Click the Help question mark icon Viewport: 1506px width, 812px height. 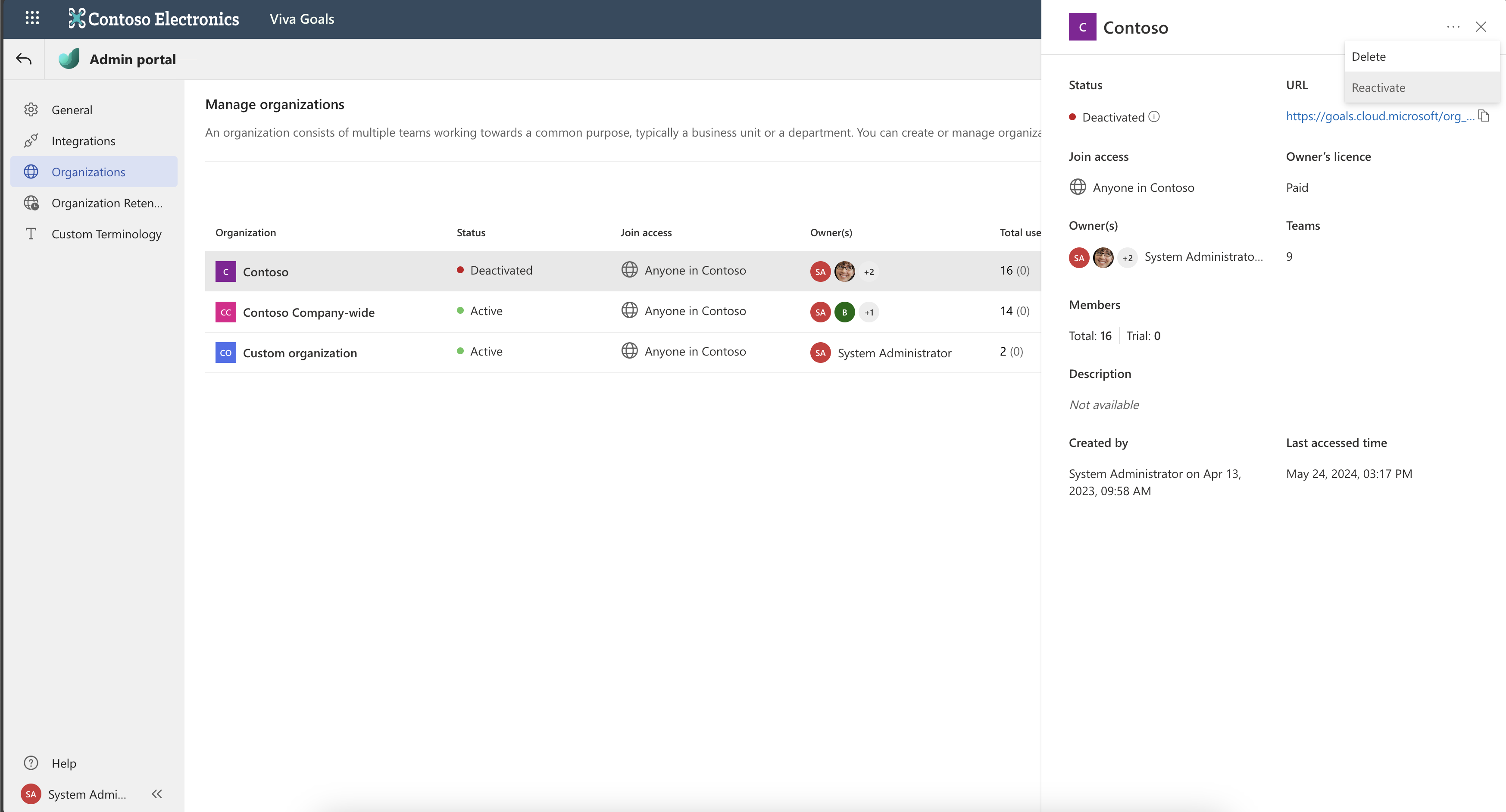click(x=31, y=763)
